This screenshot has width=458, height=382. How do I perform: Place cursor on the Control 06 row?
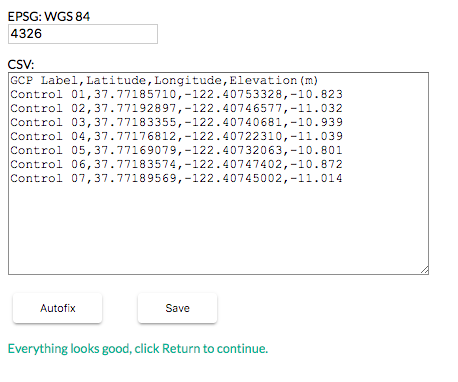click(x=176, y=164)
